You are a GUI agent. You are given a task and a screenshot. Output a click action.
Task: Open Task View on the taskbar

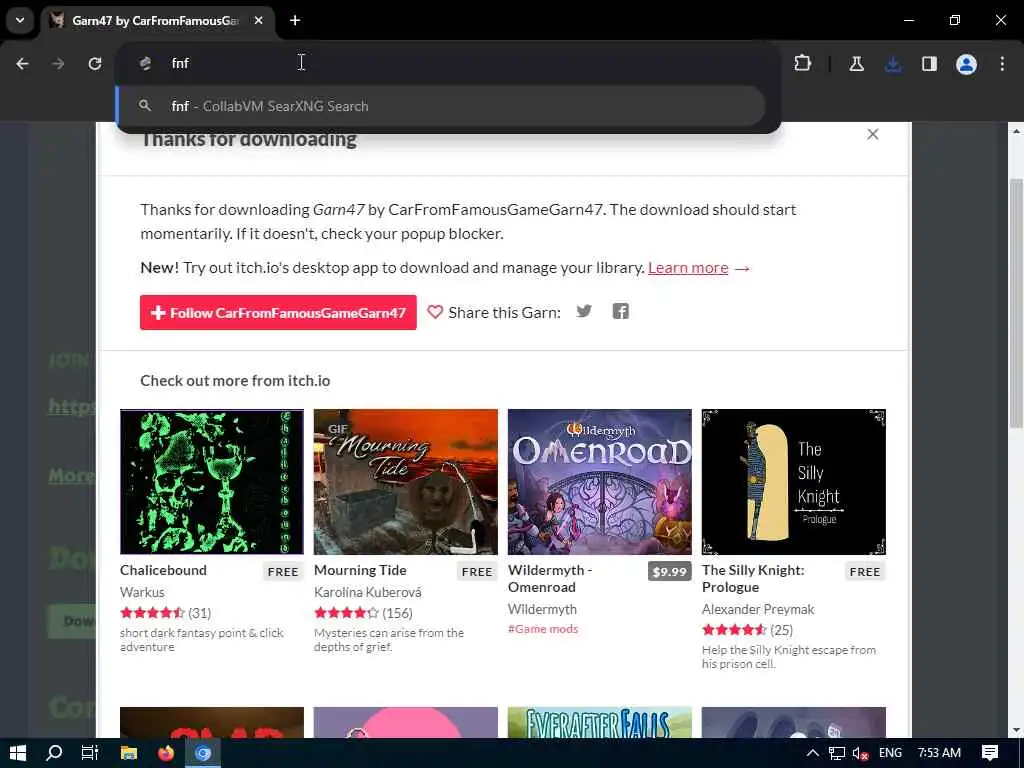[x=89, y=753]
